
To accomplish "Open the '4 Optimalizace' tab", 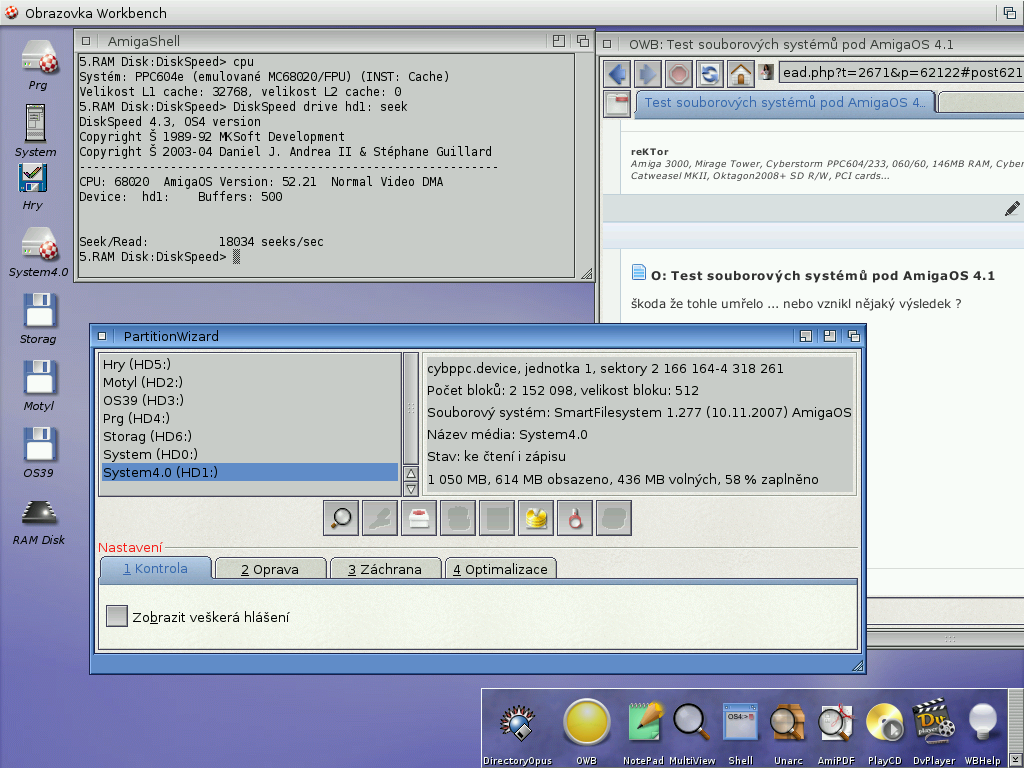I will 500,569.
